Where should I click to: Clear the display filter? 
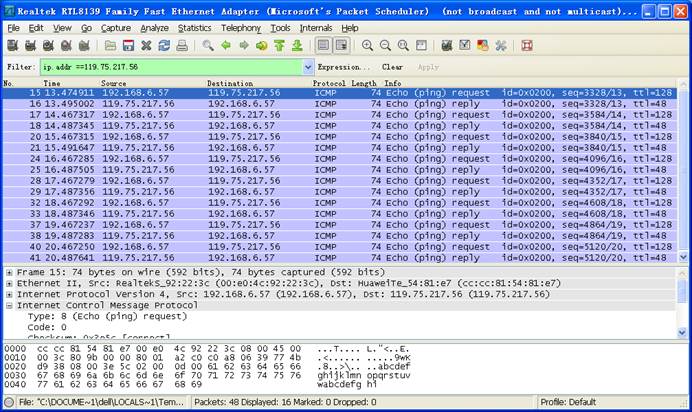(x=392, y=67)
